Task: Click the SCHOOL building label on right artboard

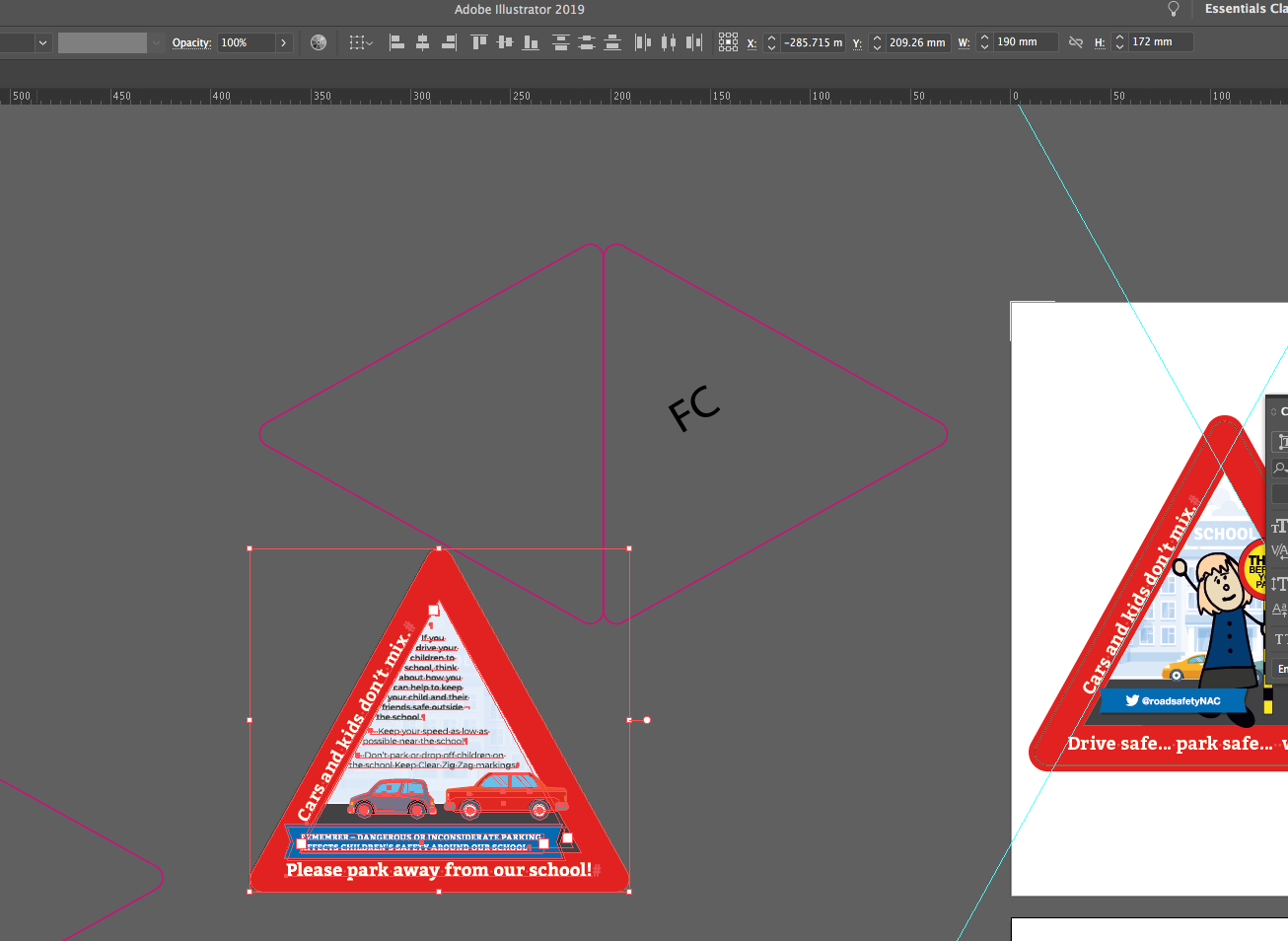Action: click(1226, 534)
